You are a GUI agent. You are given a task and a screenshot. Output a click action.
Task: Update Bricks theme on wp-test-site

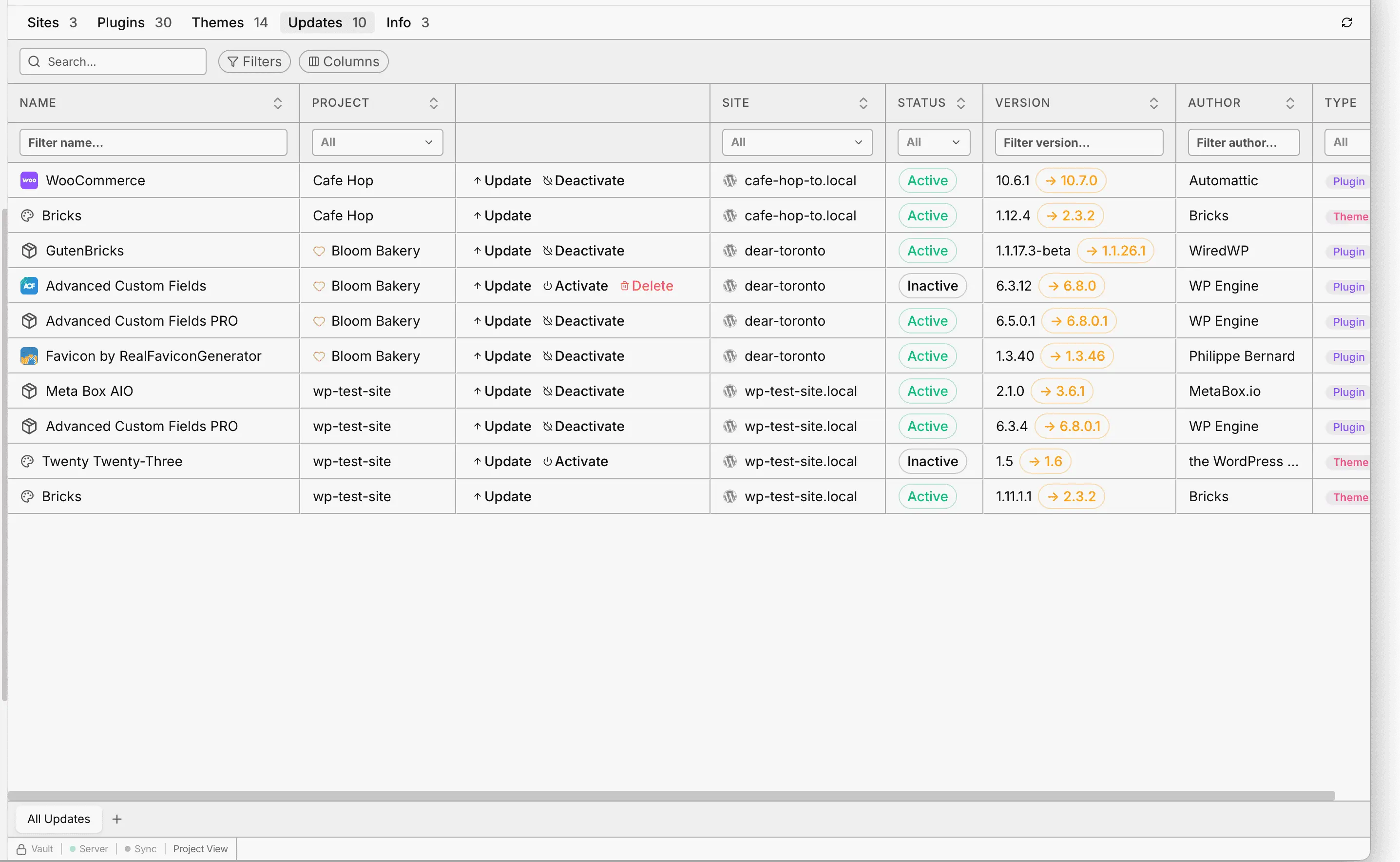(x=502, y=496)
